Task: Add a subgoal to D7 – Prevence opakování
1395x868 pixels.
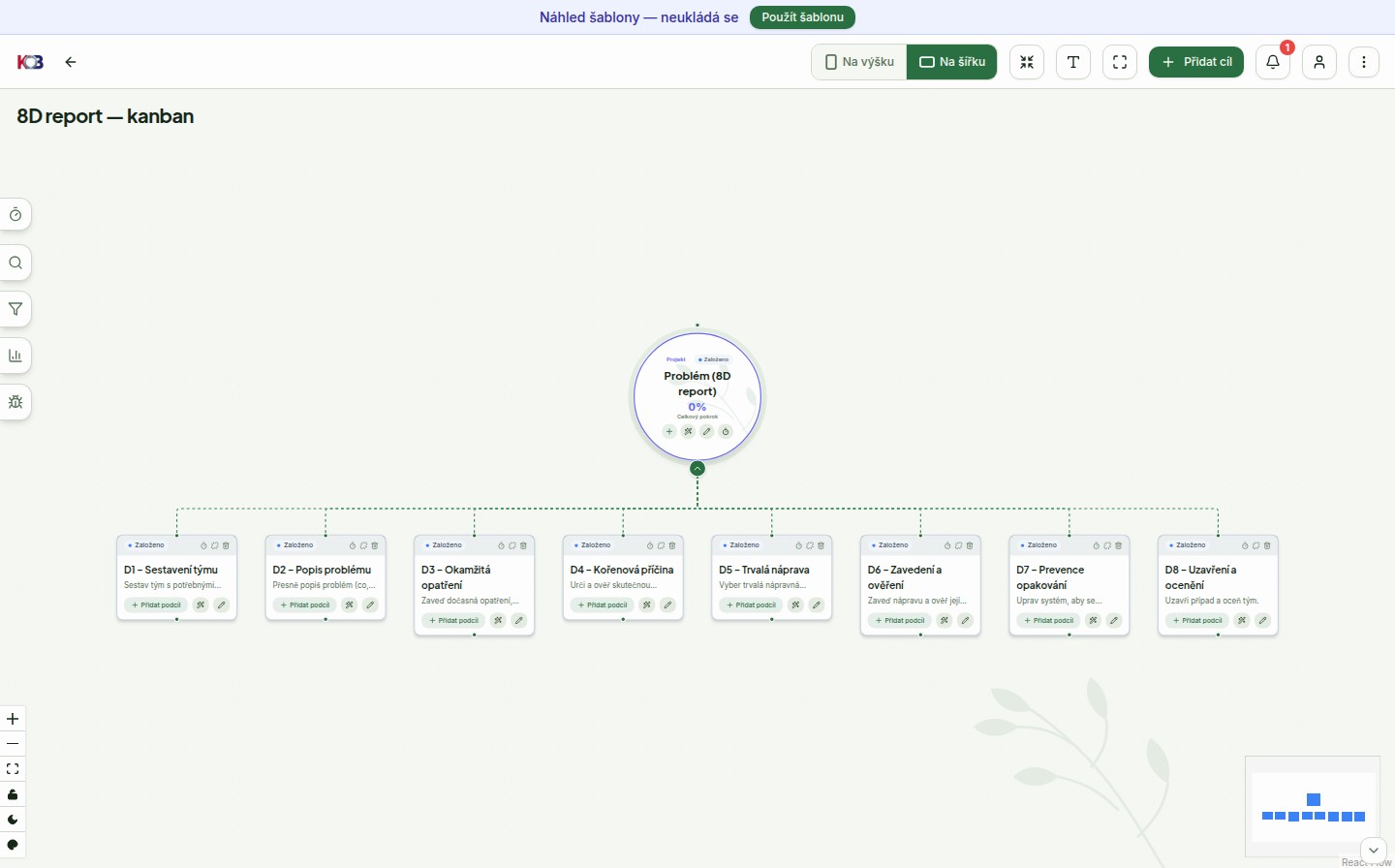Action: (x=1048, y=621)
